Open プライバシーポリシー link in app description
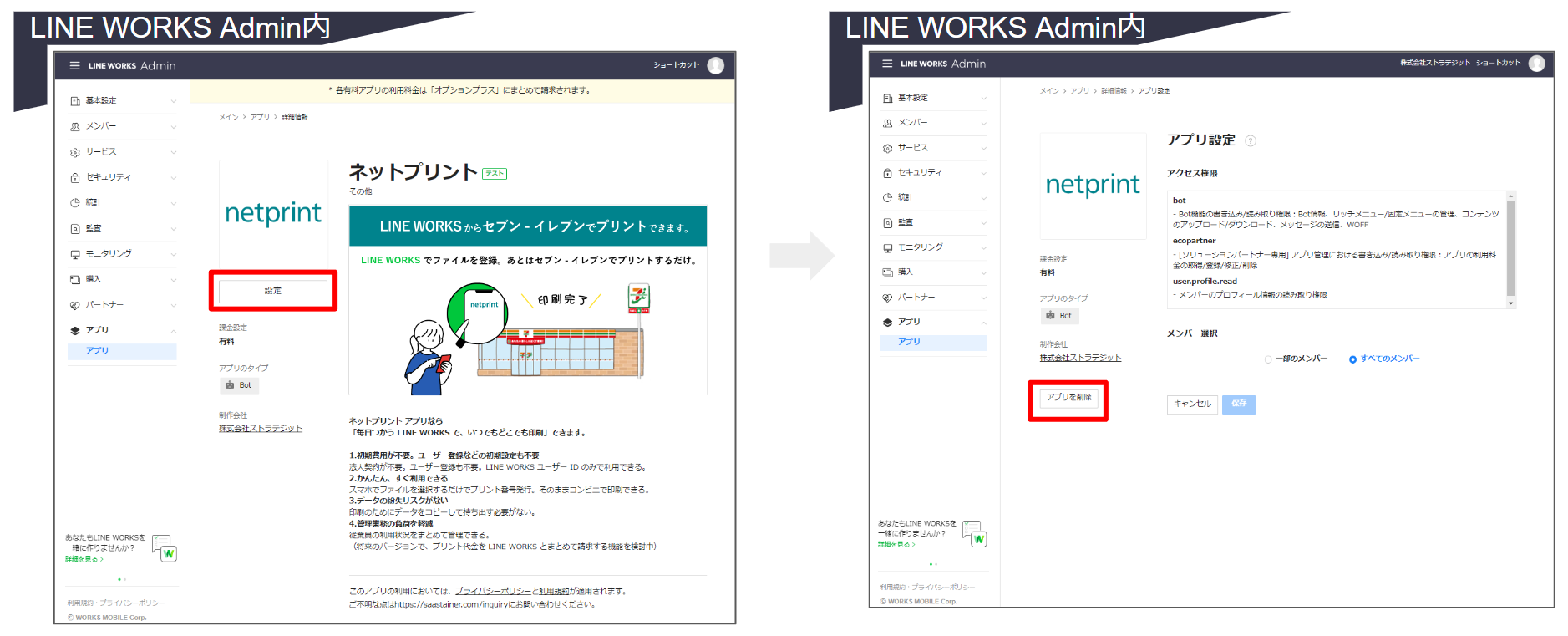 coord(493,591)
